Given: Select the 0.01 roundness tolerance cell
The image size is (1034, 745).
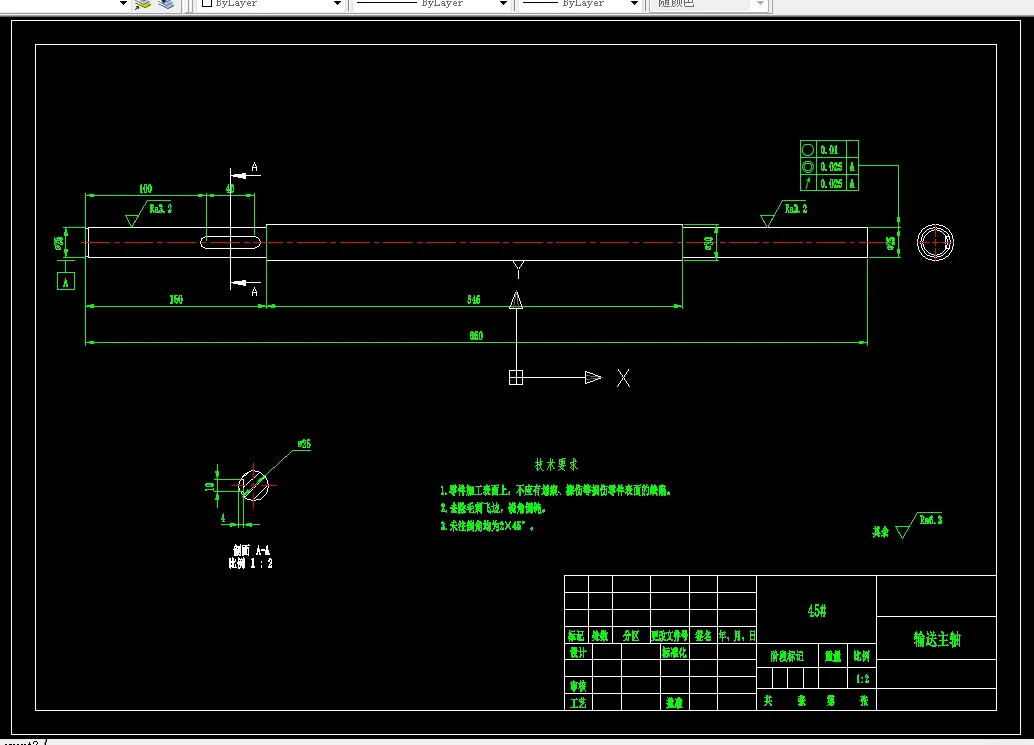Looking at the screenshot, I should click(x=830, y=150).
